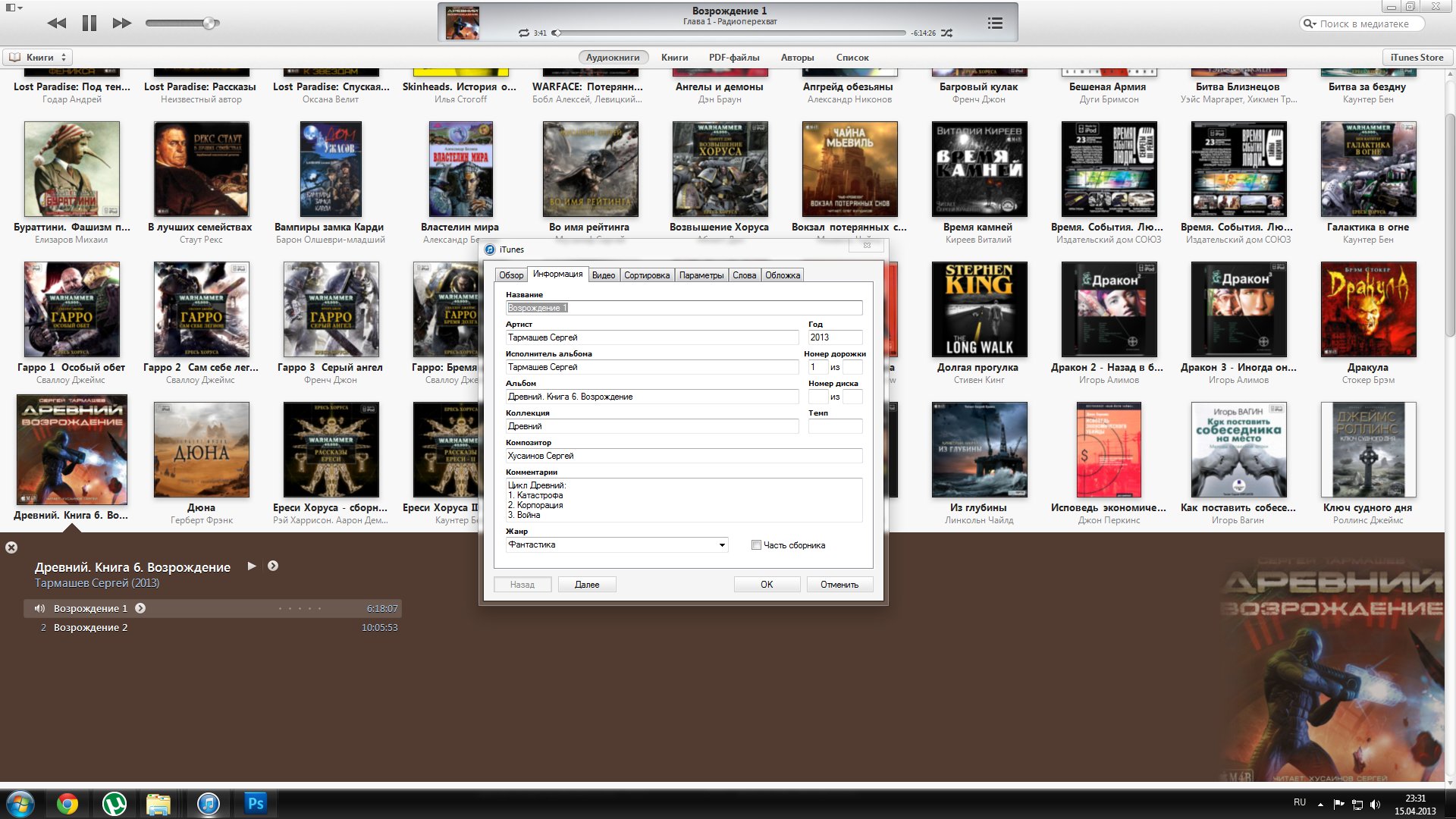Screen dimensions: 1456x819
Task: Open Photoshop from the taskbar
Action: click(x=256, y=804)
